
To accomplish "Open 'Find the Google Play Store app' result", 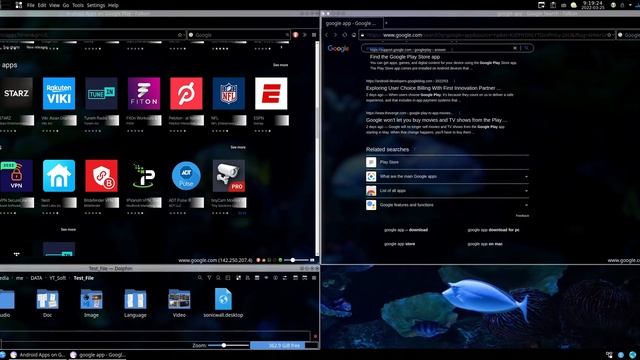I will point(405,57).
